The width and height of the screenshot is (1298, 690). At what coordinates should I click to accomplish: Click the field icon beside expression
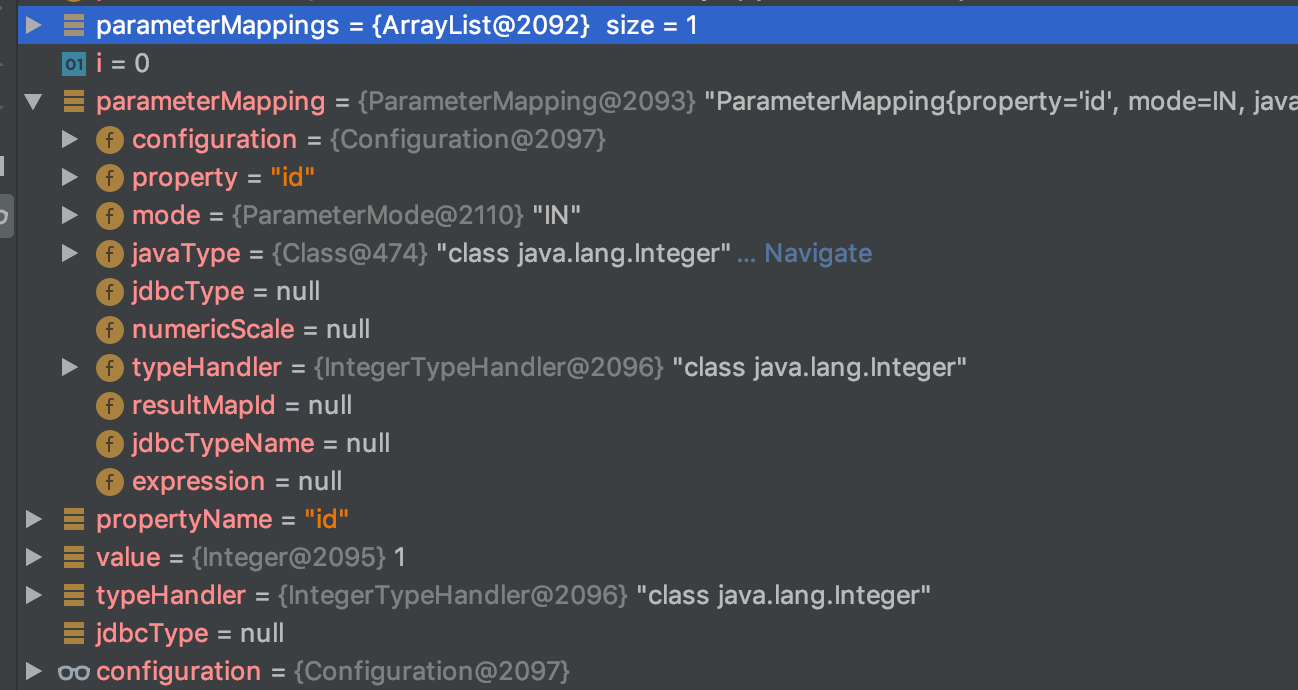109,482
